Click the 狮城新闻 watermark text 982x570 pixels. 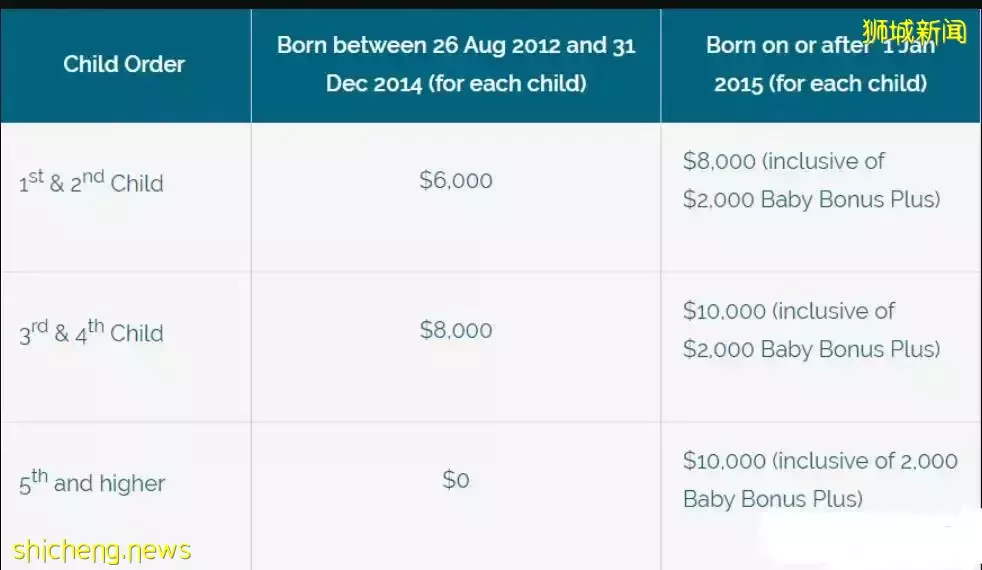[x=914, y=32]
